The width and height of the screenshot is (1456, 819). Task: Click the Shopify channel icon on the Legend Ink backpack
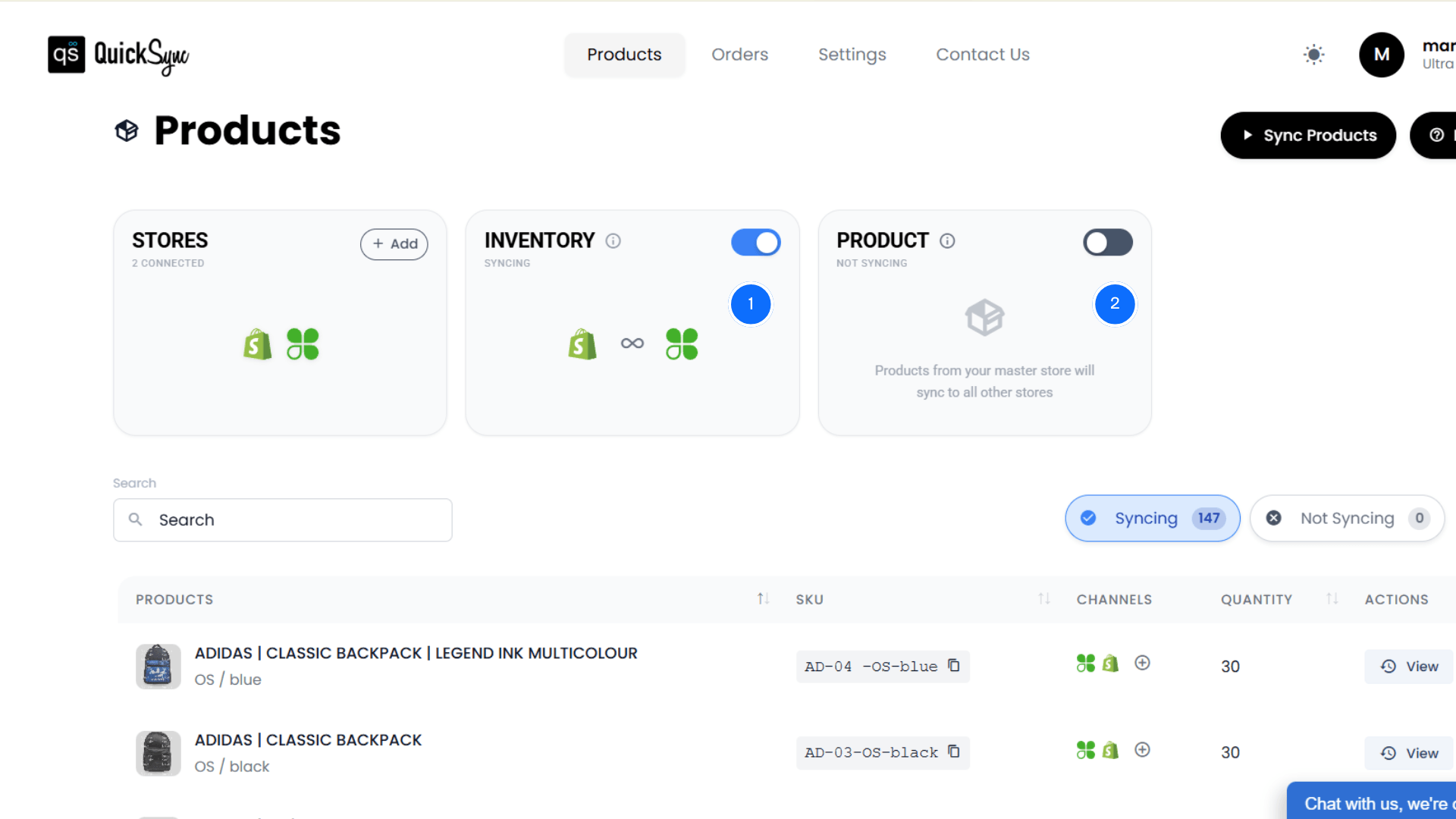click(1110, 663)
